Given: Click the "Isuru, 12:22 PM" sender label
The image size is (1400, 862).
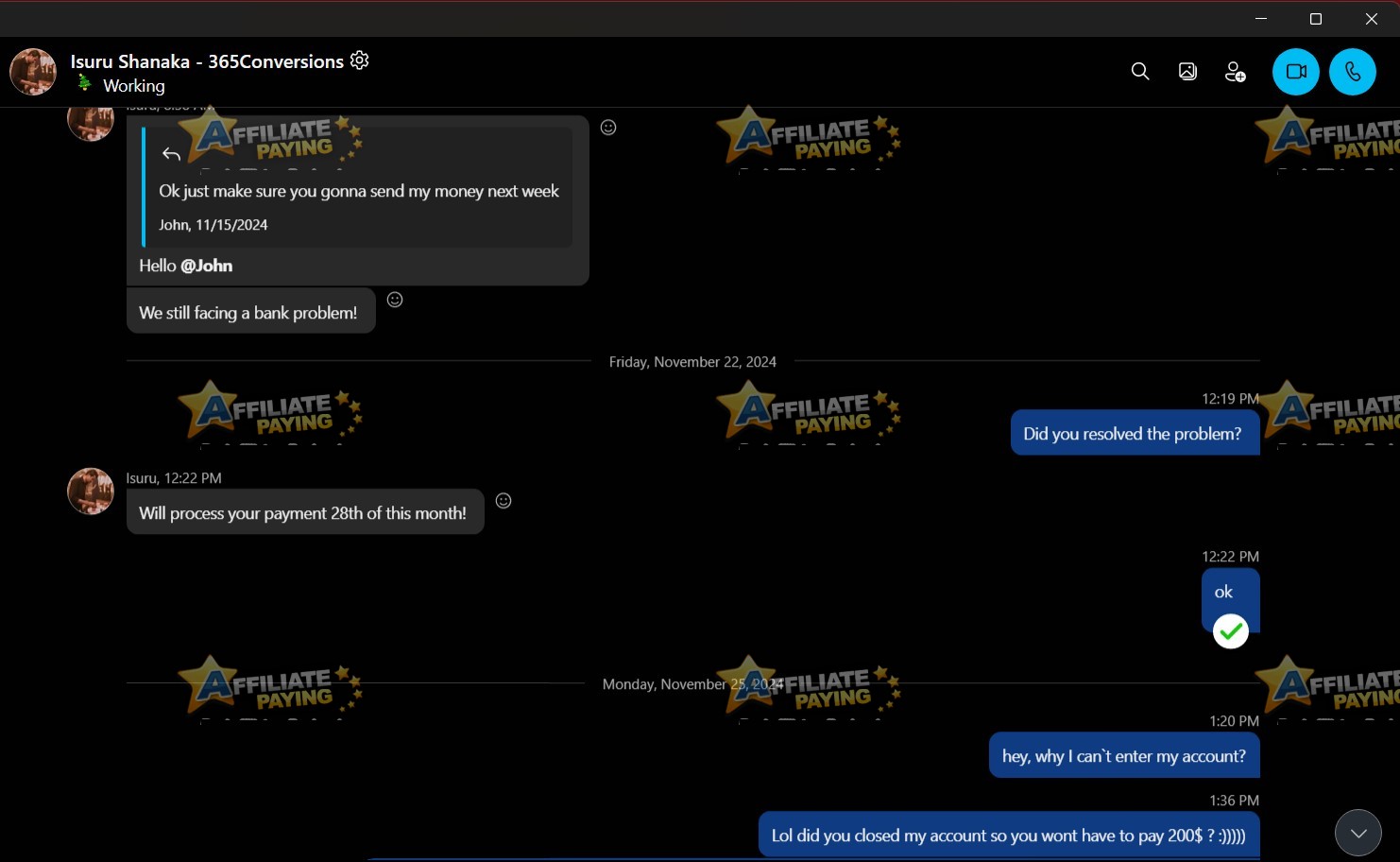Looking at the screenshot, I should [174, 478].
